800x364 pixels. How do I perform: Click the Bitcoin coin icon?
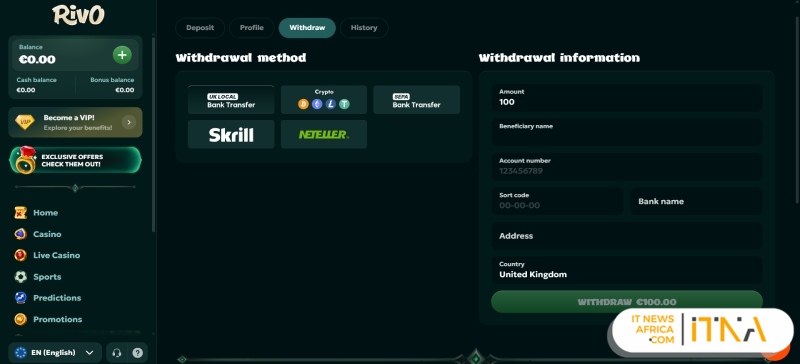(x=304, y=104)
